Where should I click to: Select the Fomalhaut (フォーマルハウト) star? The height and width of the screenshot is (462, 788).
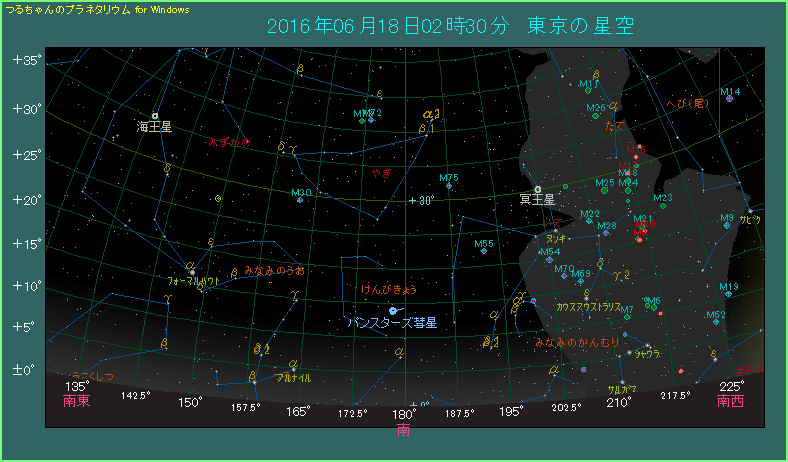pos(191,271)
